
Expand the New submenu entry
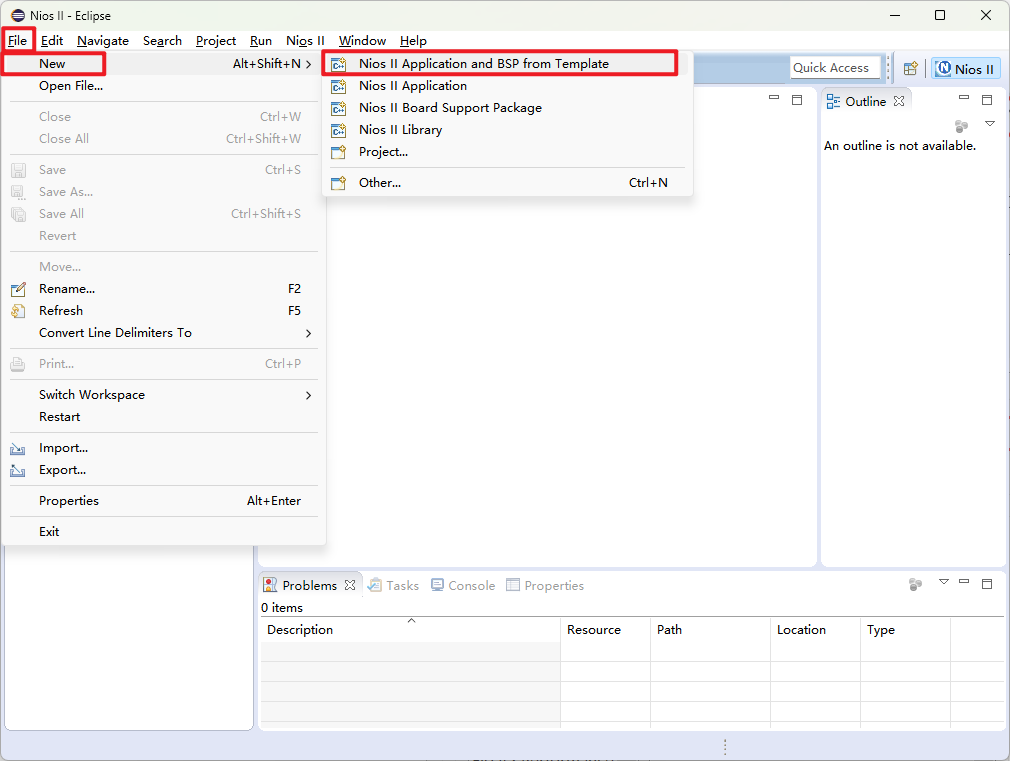pos(164,64)
